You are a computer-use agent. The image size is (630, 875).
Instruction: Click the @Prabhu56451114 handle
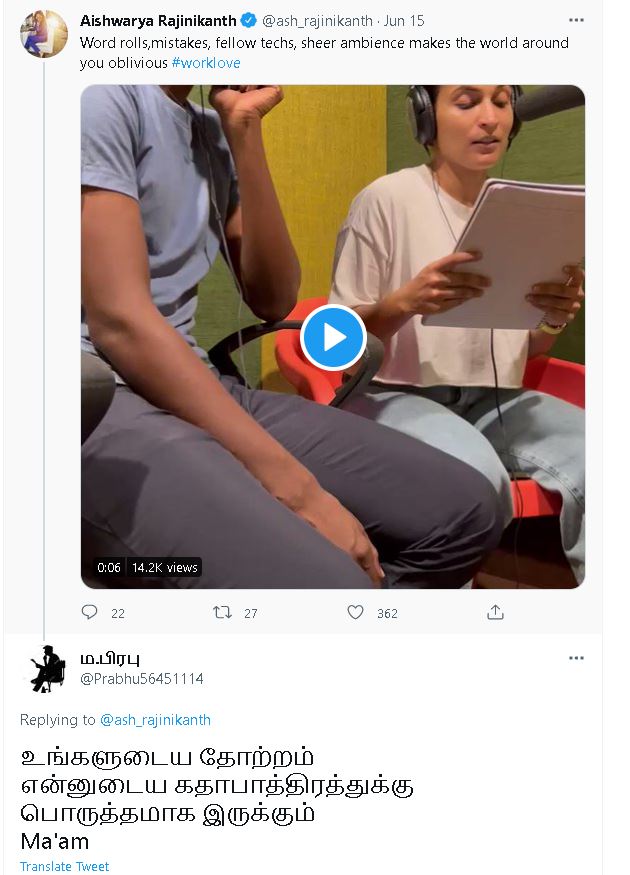coord(141,679)
